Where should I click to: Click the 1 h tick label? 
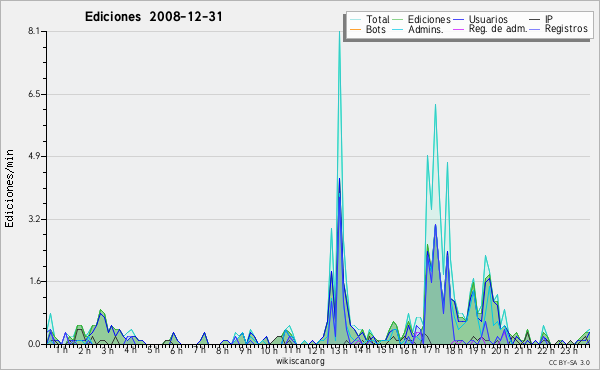point(62,350)
